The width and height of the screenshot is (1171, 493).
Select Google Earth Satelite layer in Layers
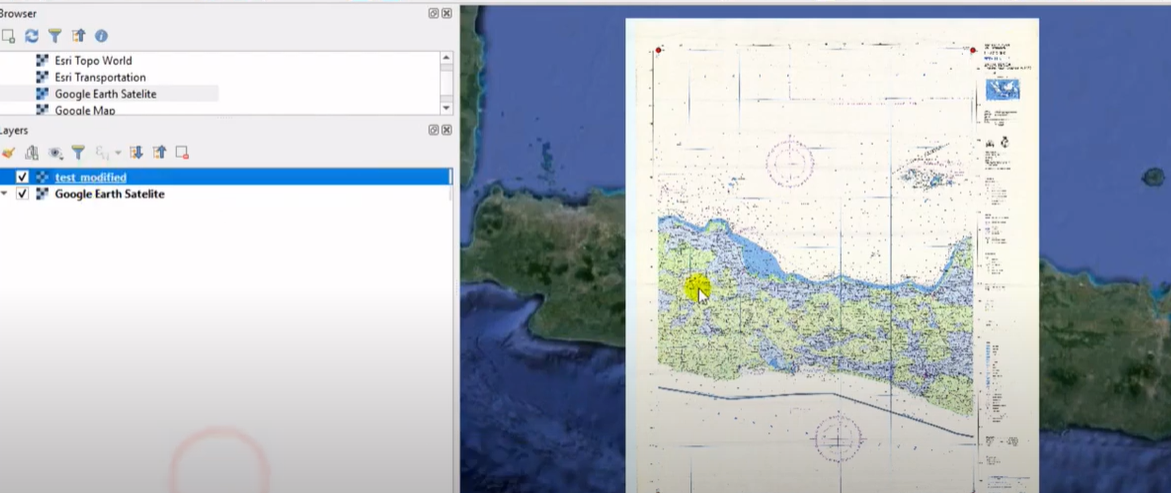[x=110, y=193]
